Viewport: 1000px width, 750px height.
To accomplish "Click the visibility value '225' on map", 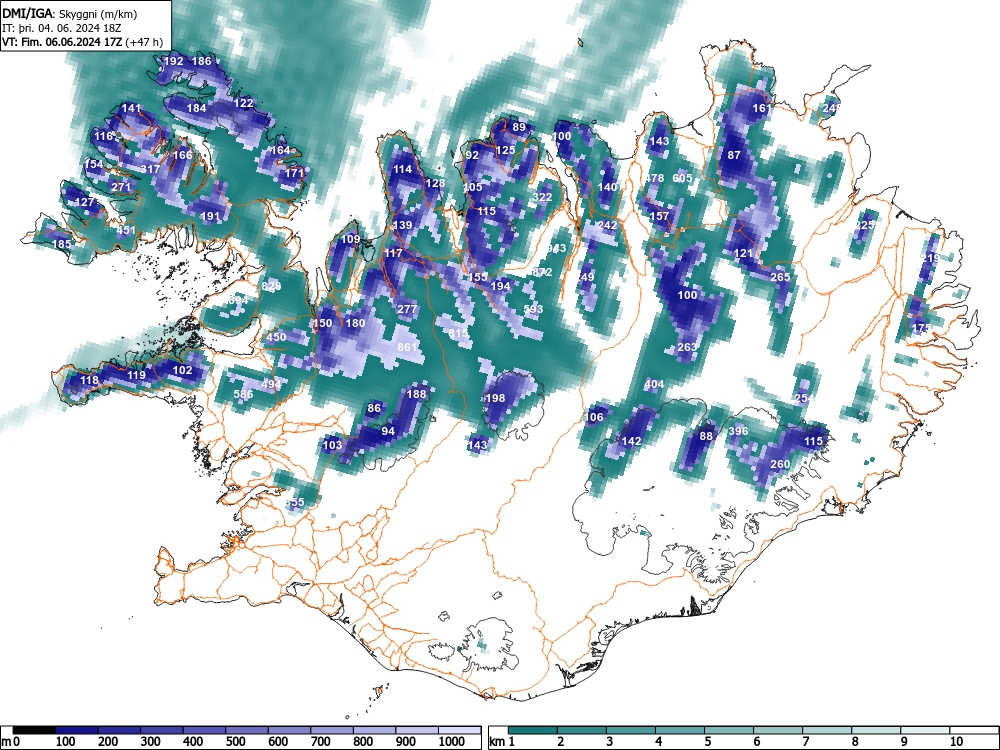I will coord(865,225).
